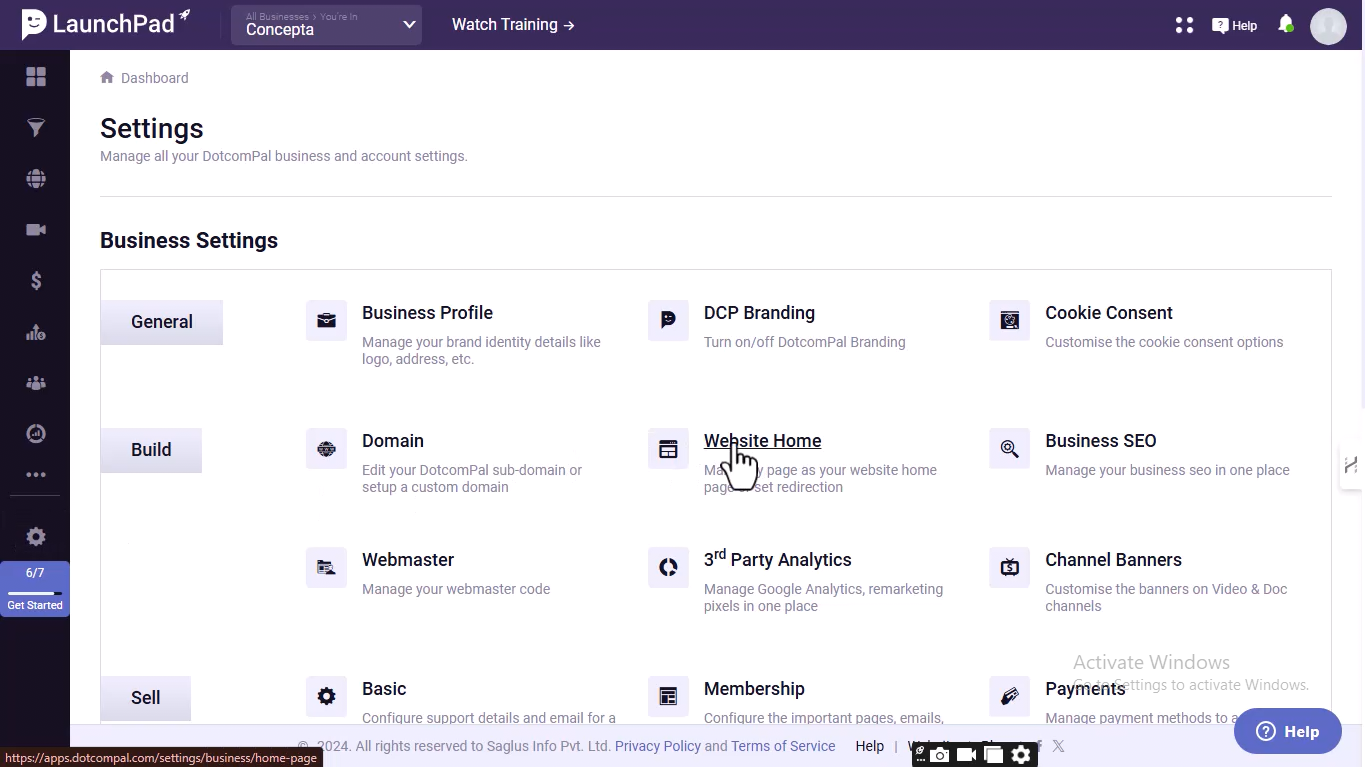Click the Domain globe icon
The width and height of the screenshot is (1365, 767).
pos(326,449)
